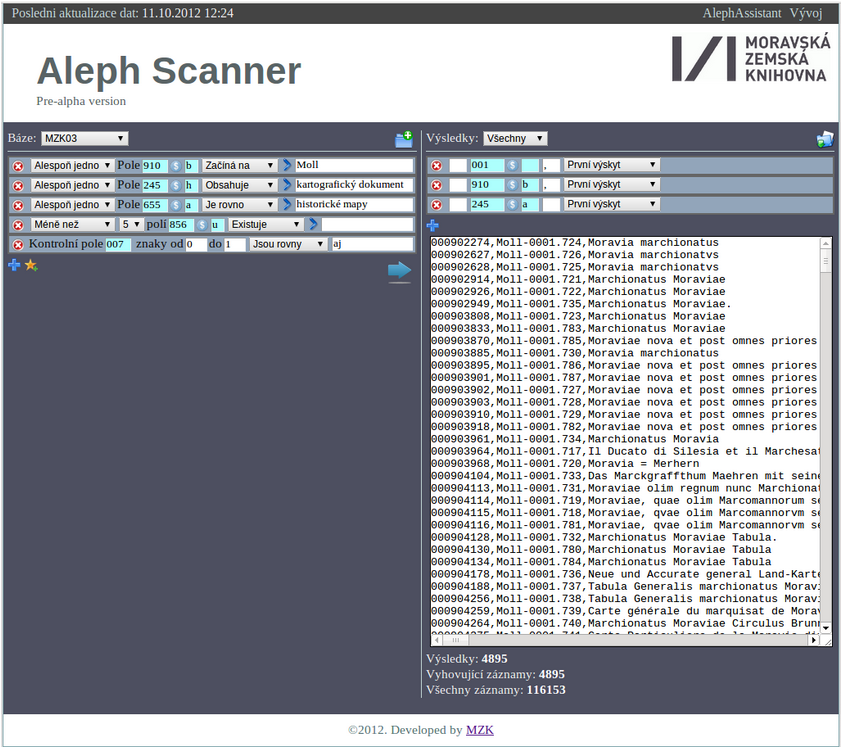Click the MZK link in the footer
This screenshot has width=842, height=750.
tap(479, 729)
